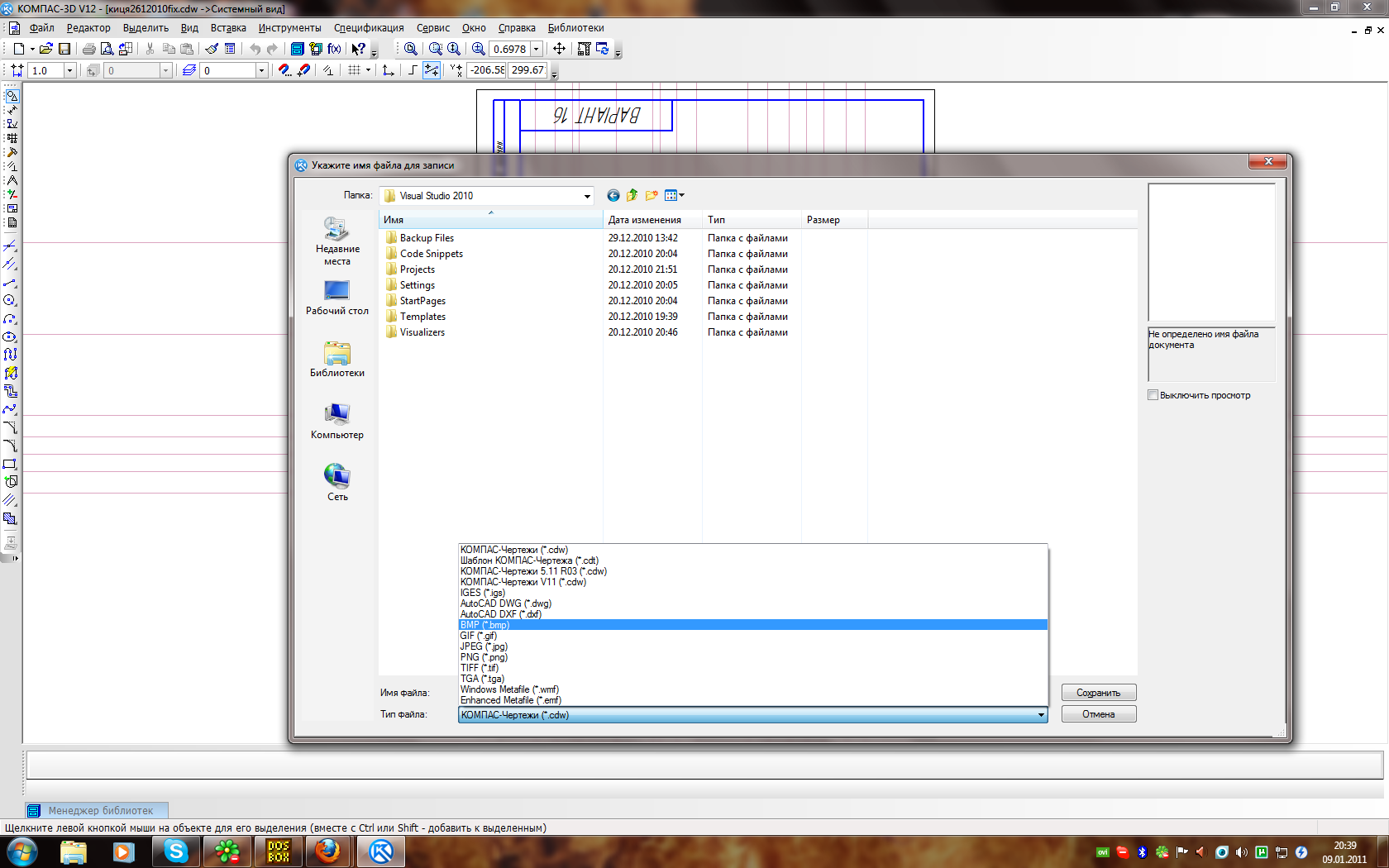
Task: Select the Templates folder
Action: [422, 317]
